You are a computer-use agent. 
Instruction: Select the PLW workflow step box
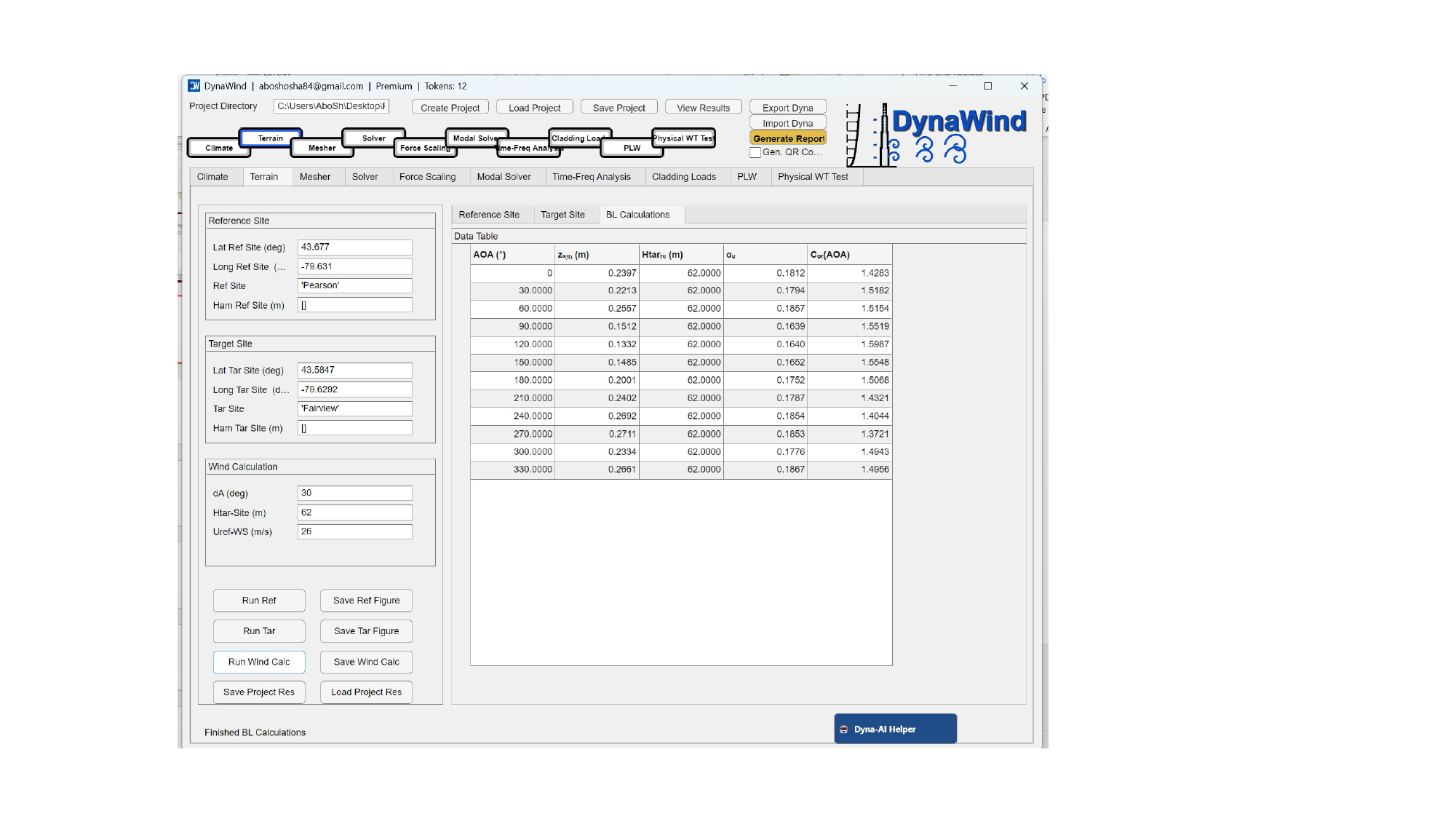click(x=632, y=148)
